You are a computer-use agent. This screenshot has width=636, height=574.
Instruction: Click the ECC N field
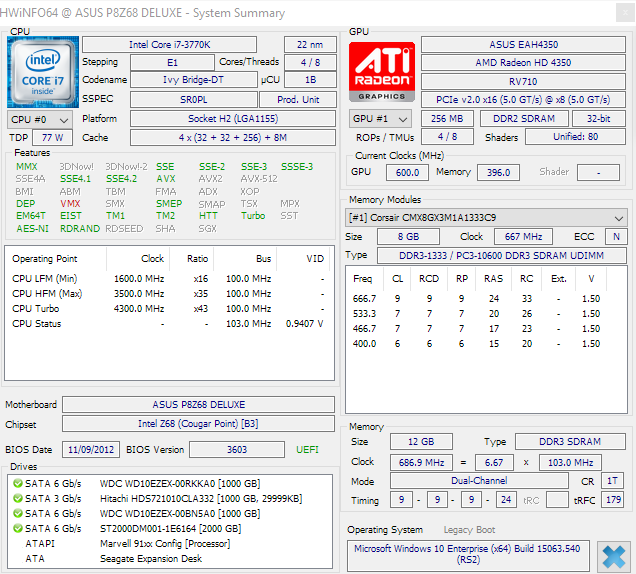[616, 236]
